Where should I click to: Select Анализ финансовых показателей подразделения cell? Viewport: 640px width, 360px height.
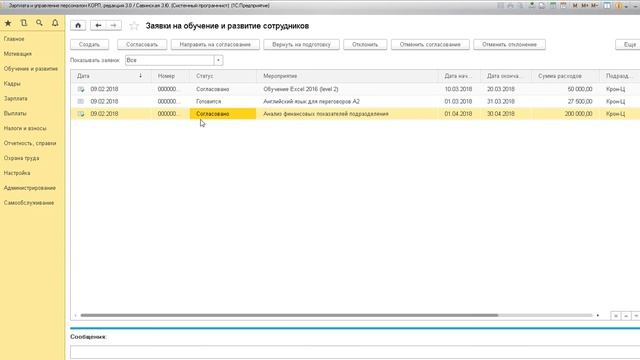[x=348, y=114]
